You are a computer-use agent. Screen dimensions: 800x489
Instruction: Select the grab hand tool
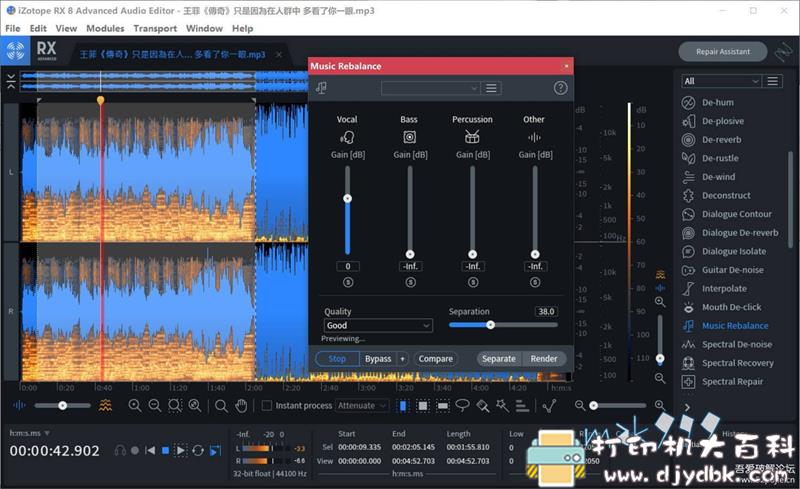point(241,406)
